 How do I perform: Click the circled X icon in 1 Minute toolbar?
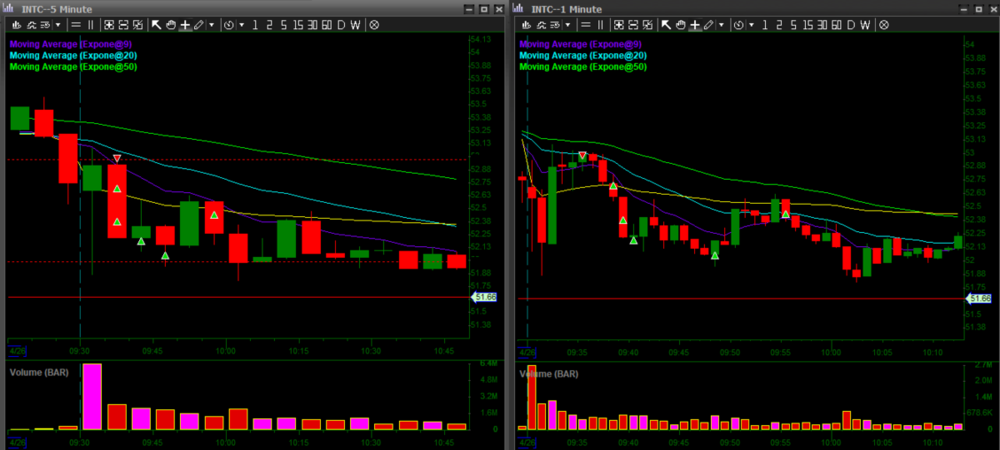(x=885, y=24)
